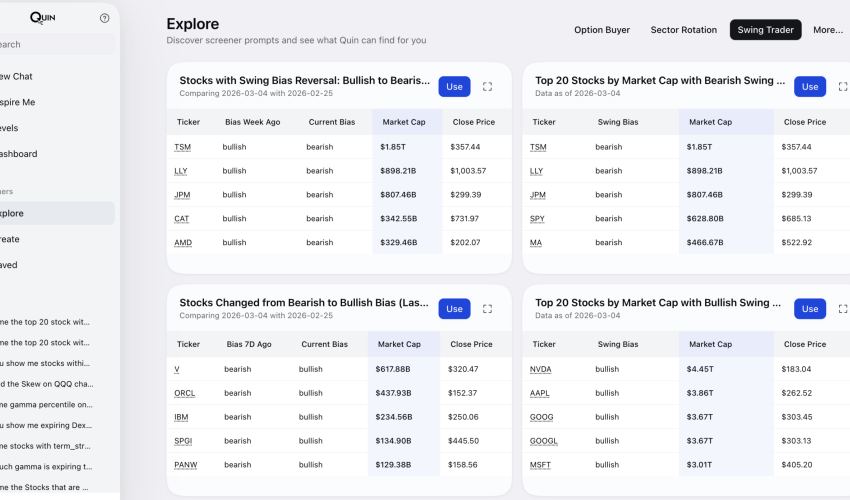Click LLY ticker in Swing Bias Reversal card

[x=181, y=171]
